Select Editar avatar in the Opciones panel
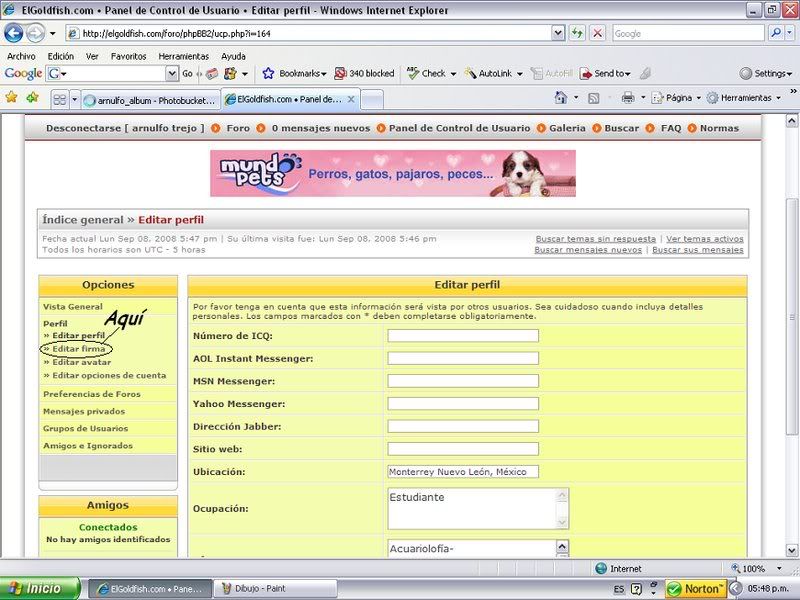Image resolution: width=800 pixels, height=600 pixels. click(82, 362)
